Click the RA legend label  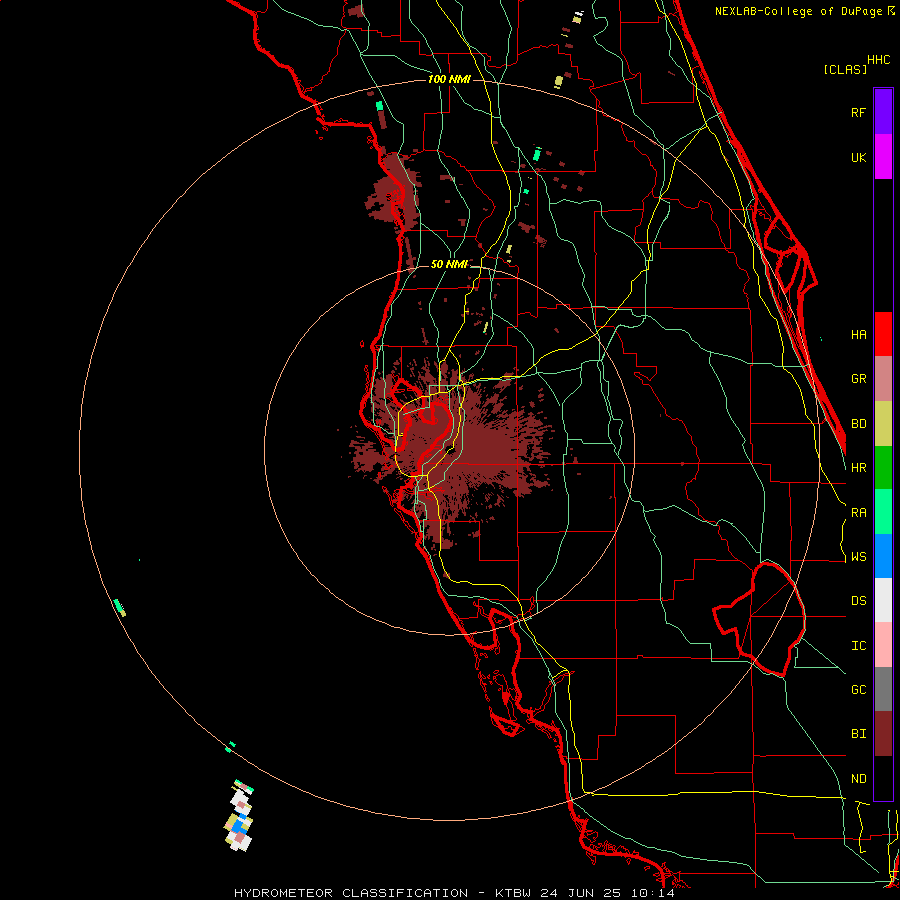(x=858, y=513)
